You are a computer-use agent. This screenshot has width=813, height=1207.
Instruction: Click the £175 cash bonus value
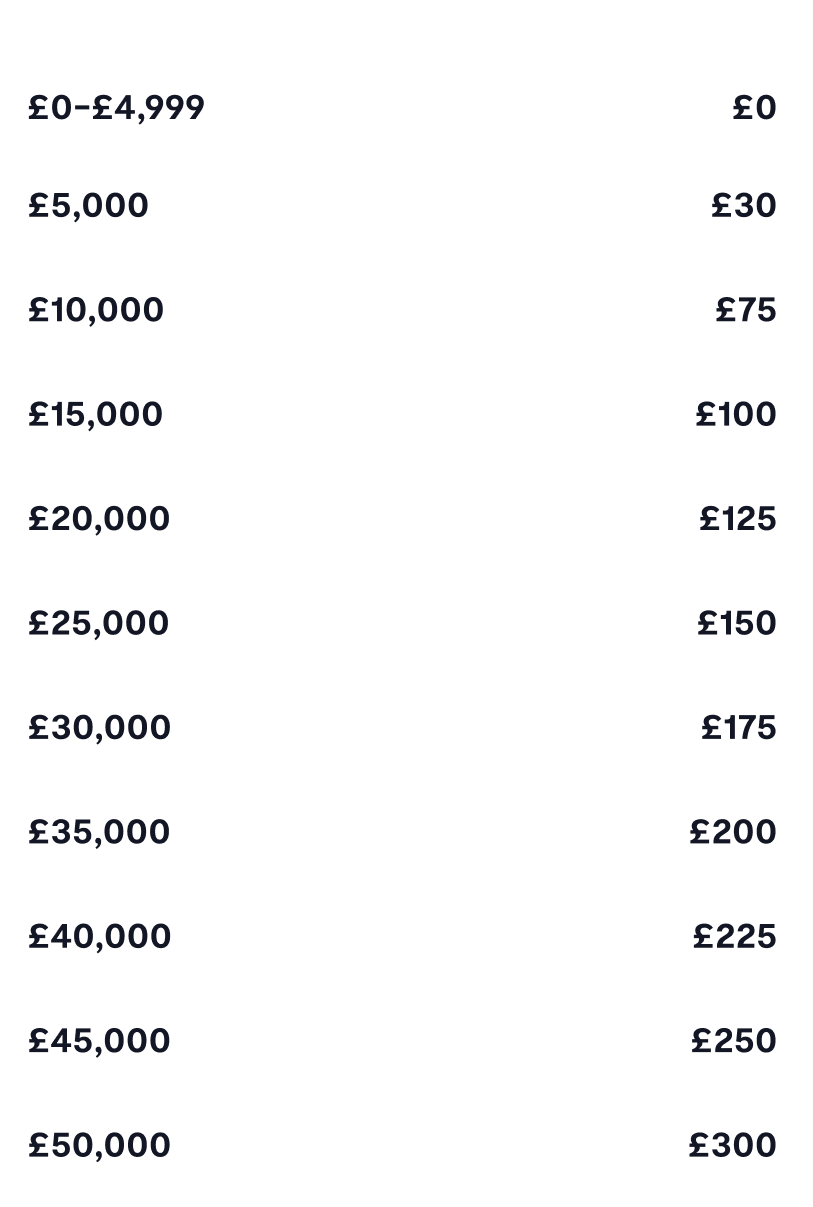pos(739,728)
